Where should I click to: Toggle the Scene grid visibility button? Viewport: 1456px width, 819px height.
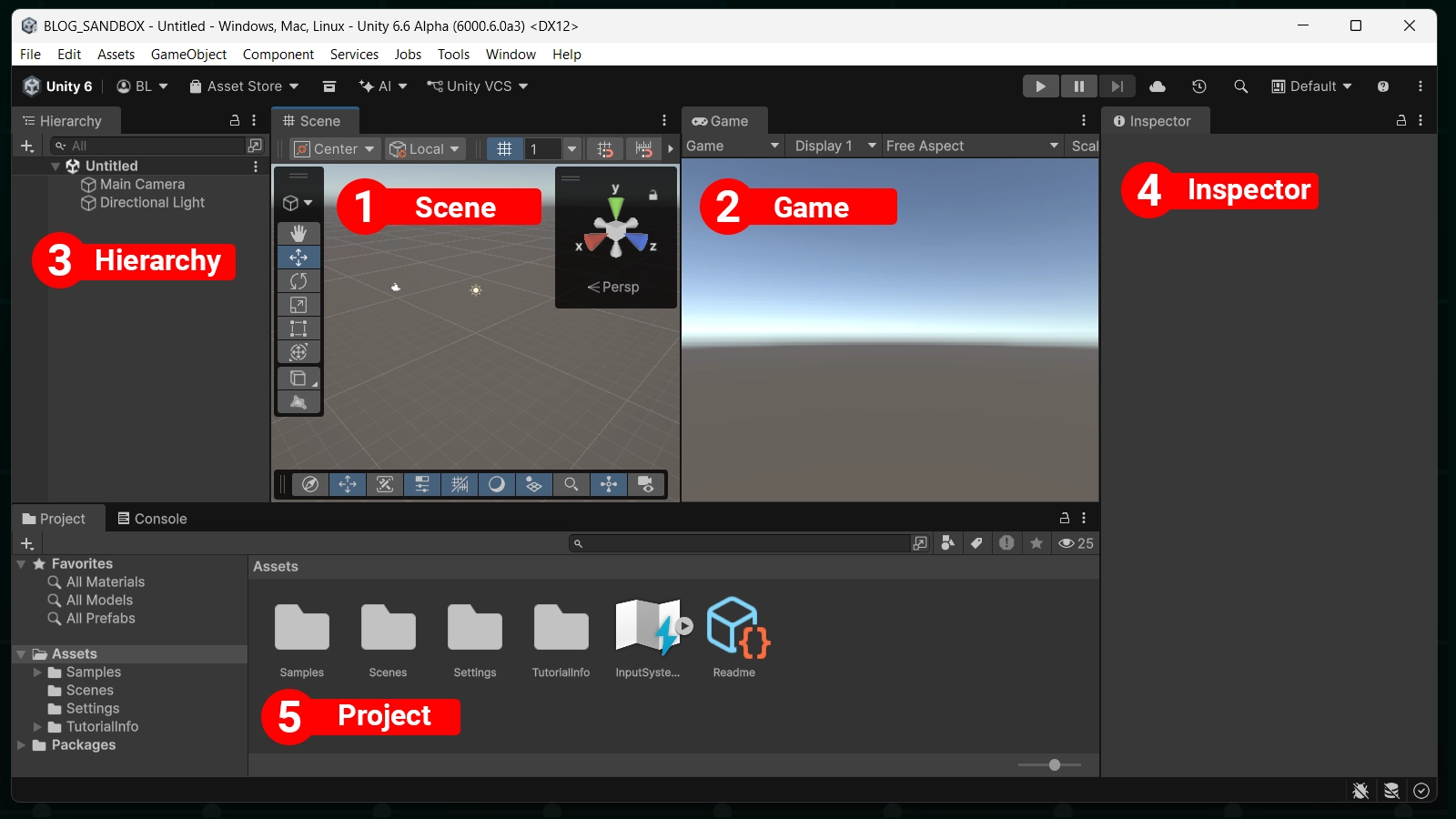click(505, 148)
